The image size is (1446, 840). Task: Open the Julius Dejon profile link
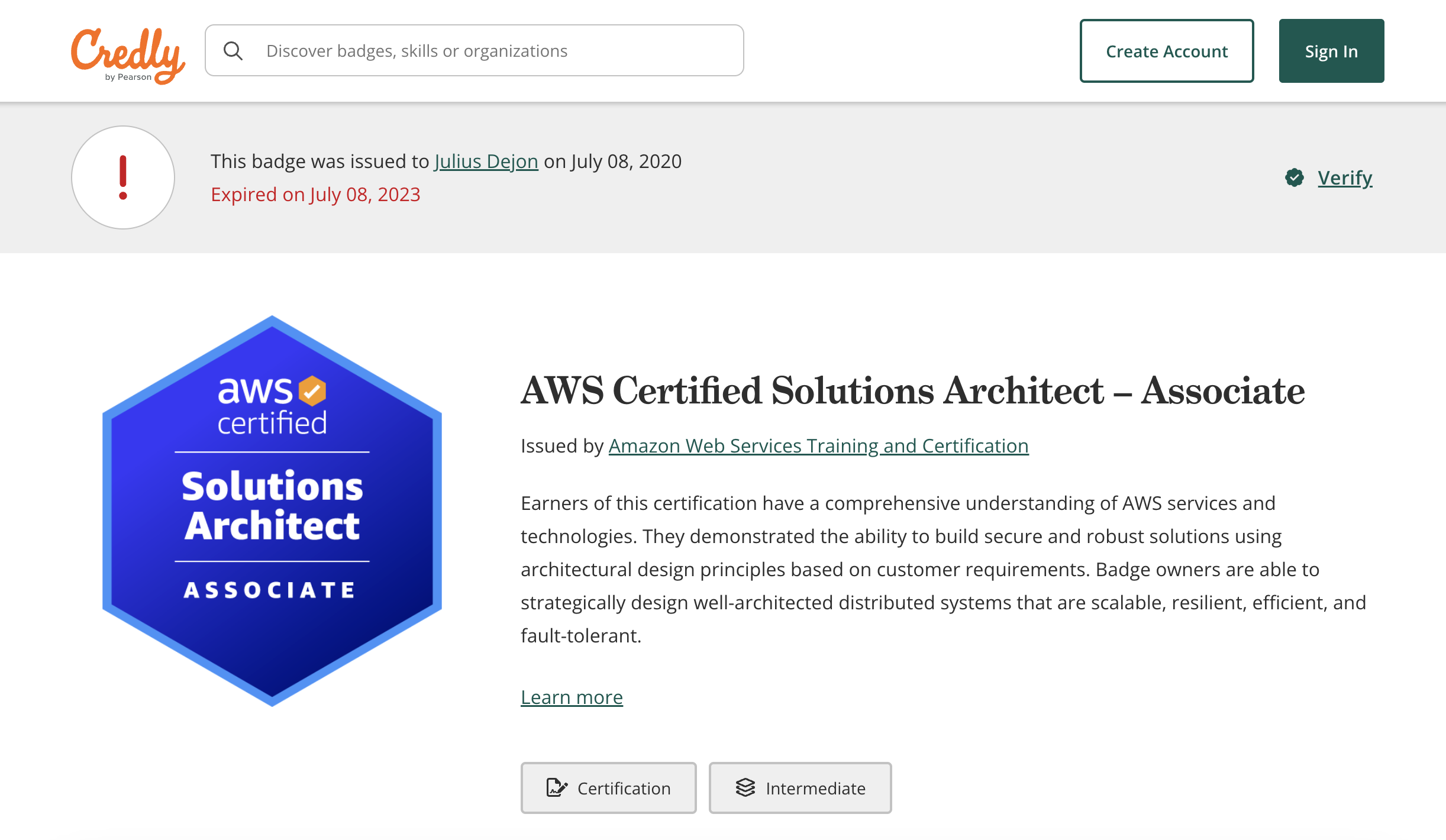[x=486, y=161]
